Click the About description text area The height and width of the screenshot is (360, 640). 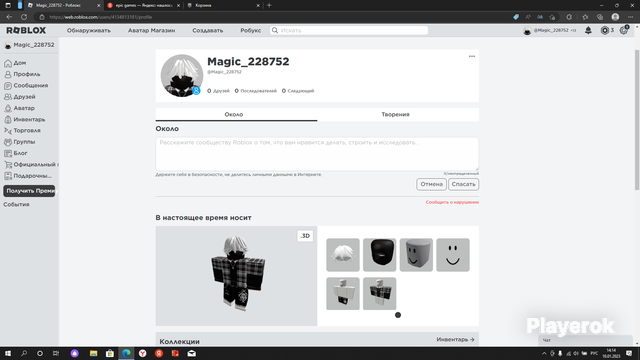[x=317, y=154]
